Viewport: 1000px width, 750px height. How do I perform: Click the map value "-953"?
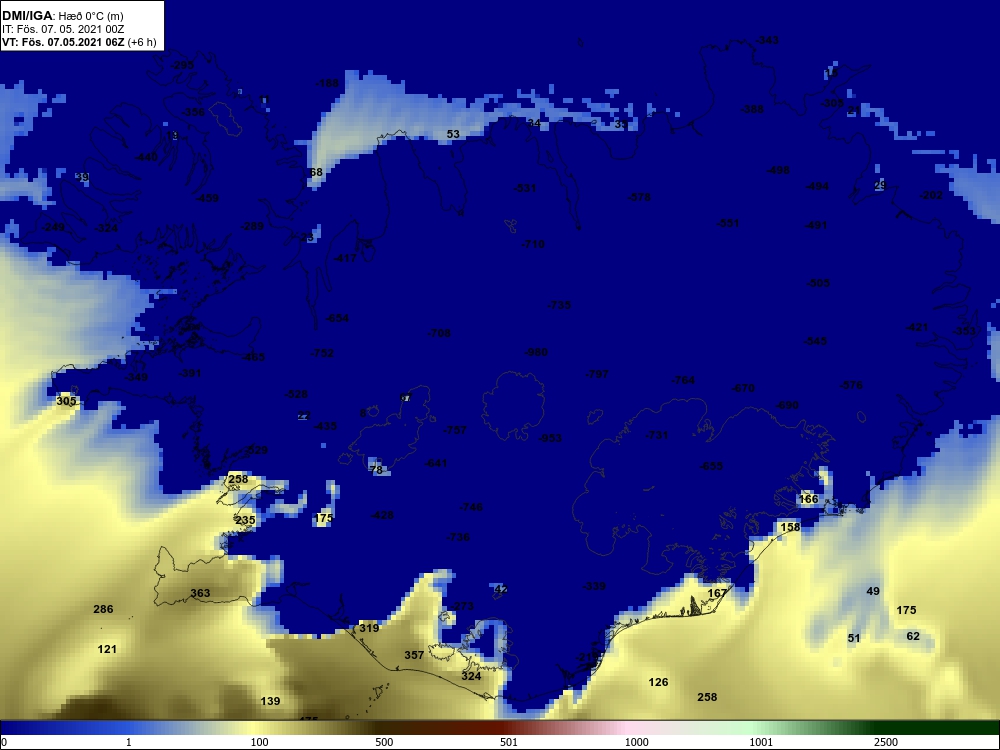pyautogui.click(x=550, y=438)
